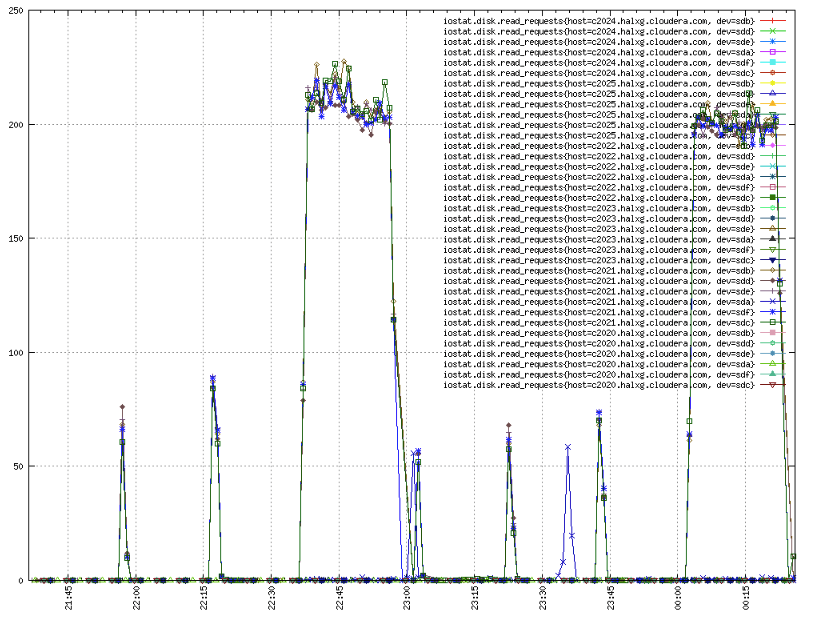The image size is (816, 623).
Task: Click legend entry host=c2021 dev=sdc
Action: point(614,323)
